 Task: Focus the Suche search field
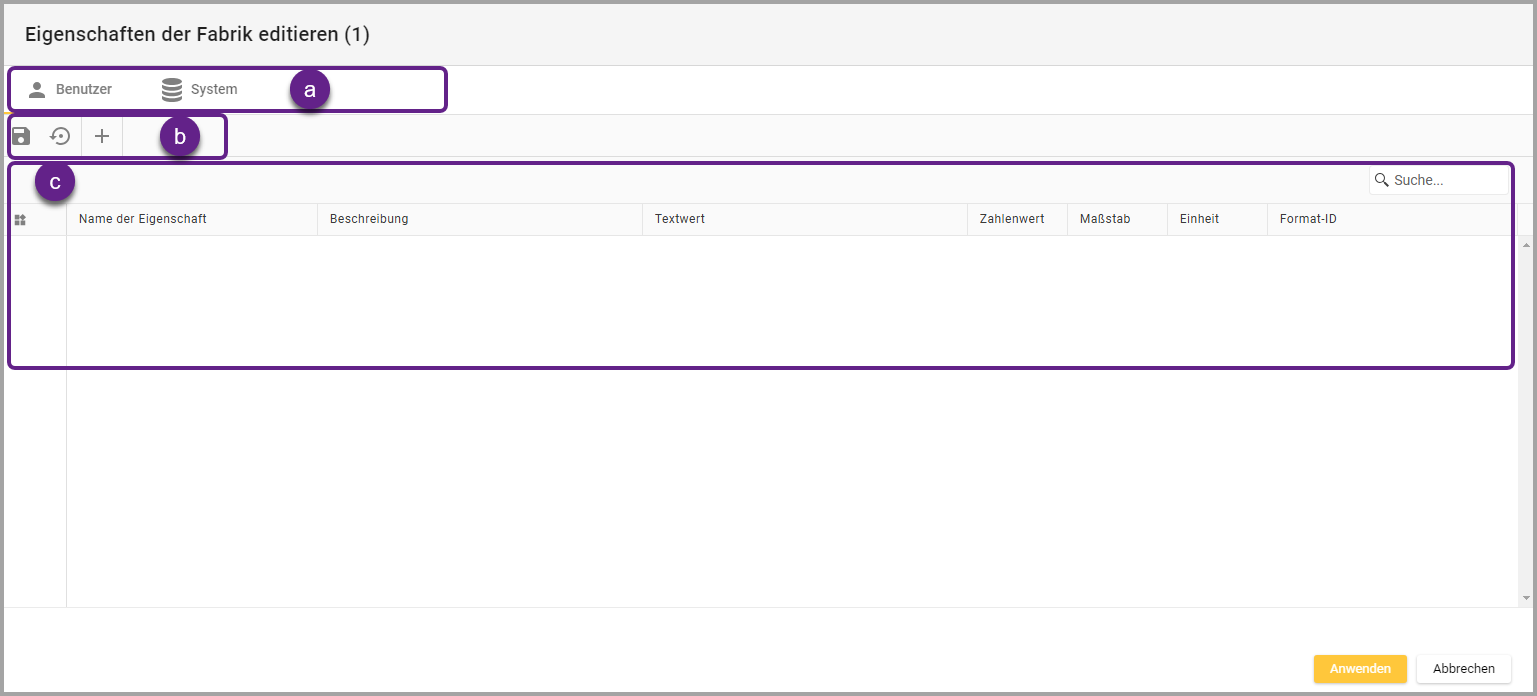pyautogui.click(x=1446, y=180)
